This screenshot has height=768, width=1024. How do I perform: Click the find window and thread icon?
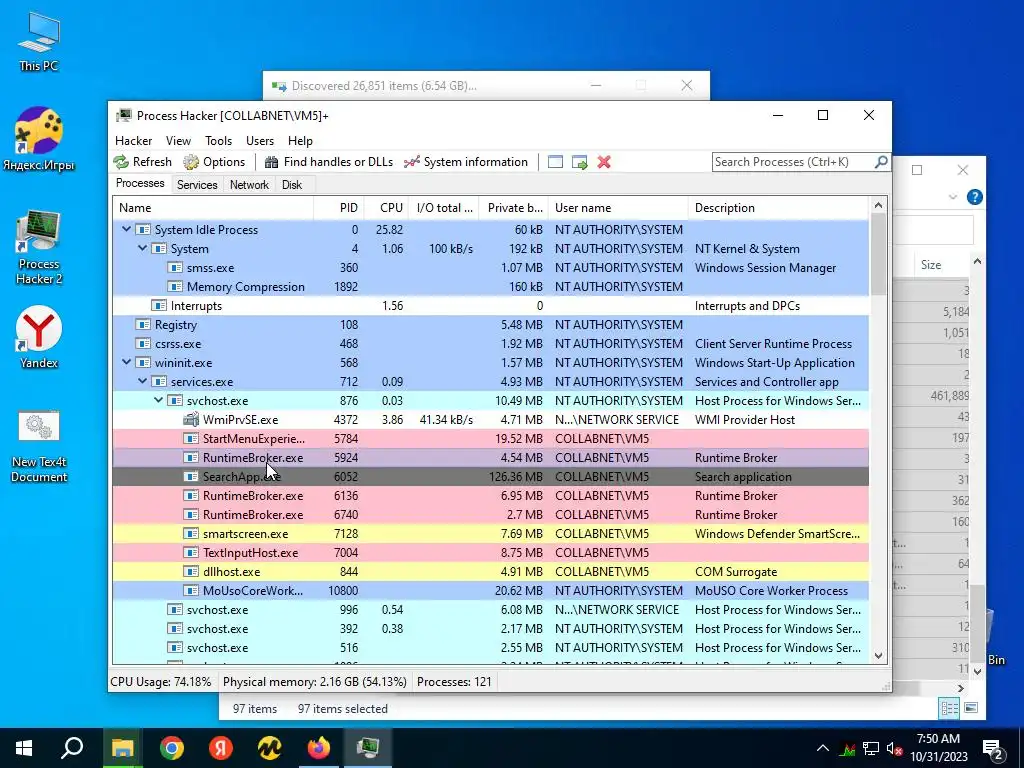pos(579,162)
